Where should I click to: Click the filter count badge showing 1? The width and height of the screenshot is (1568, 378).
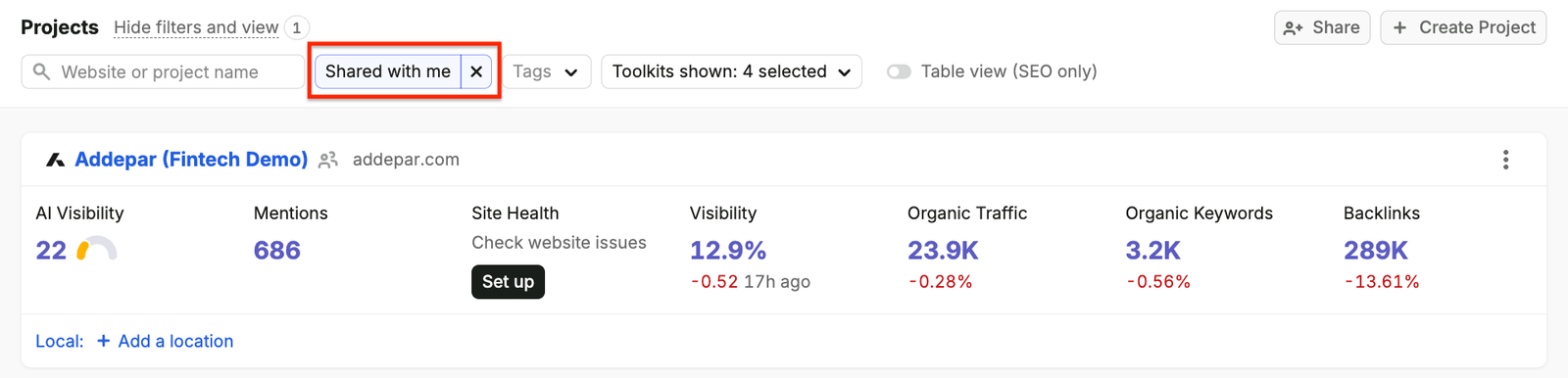[x=296, y=27]
